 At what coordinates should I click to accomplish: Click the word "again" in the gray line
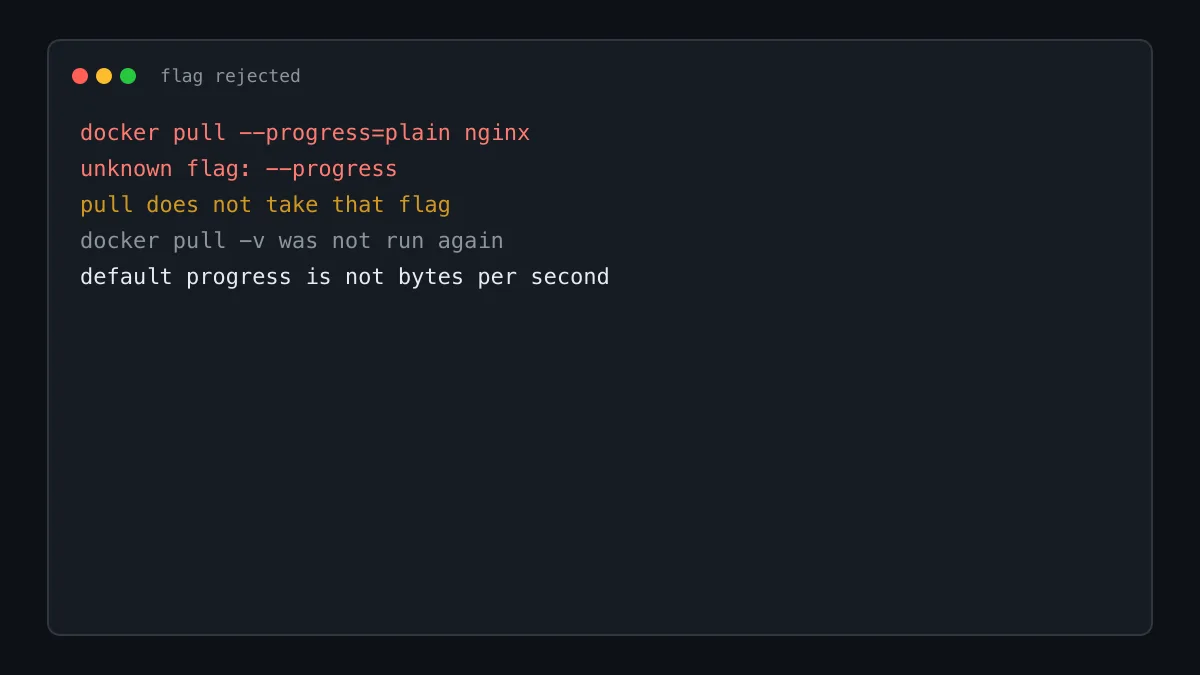point(471,241)
